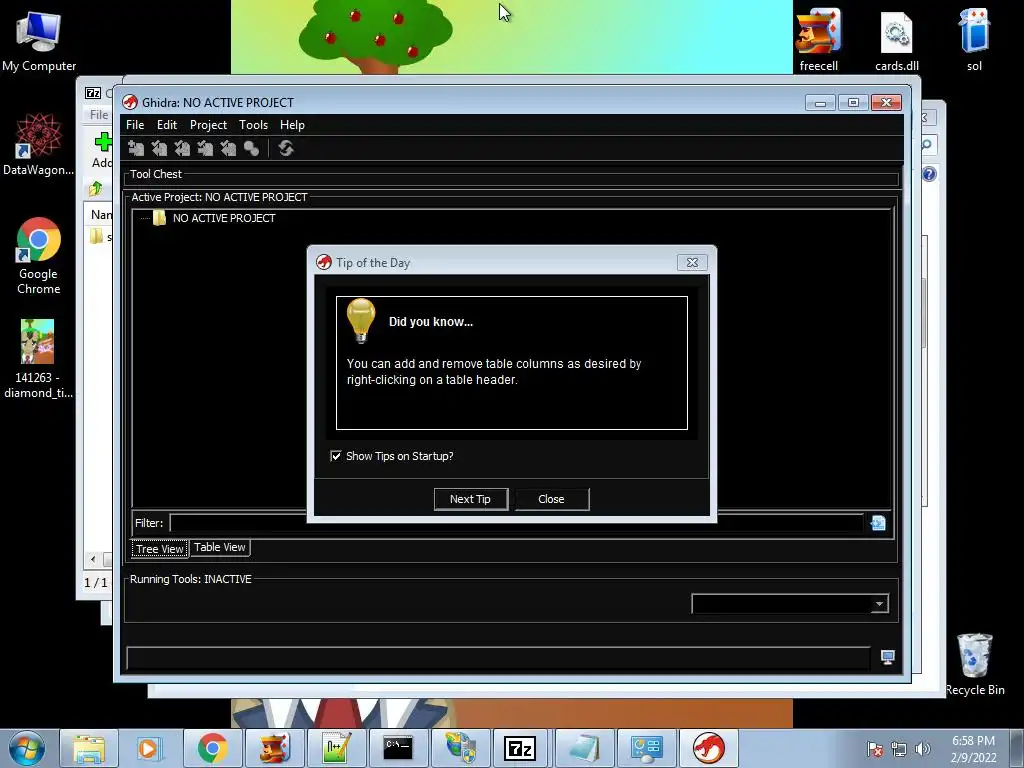Open the cards.dll file on the desktop

point(897,40)
